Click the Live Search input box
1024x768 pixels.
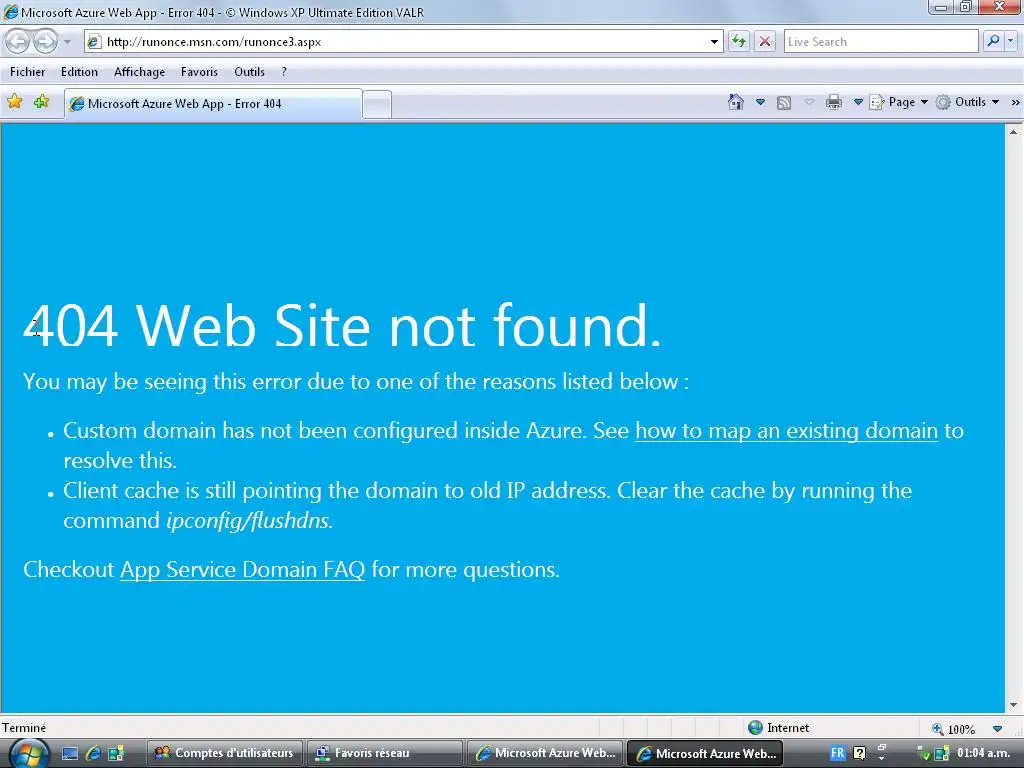tap(881, 42)
